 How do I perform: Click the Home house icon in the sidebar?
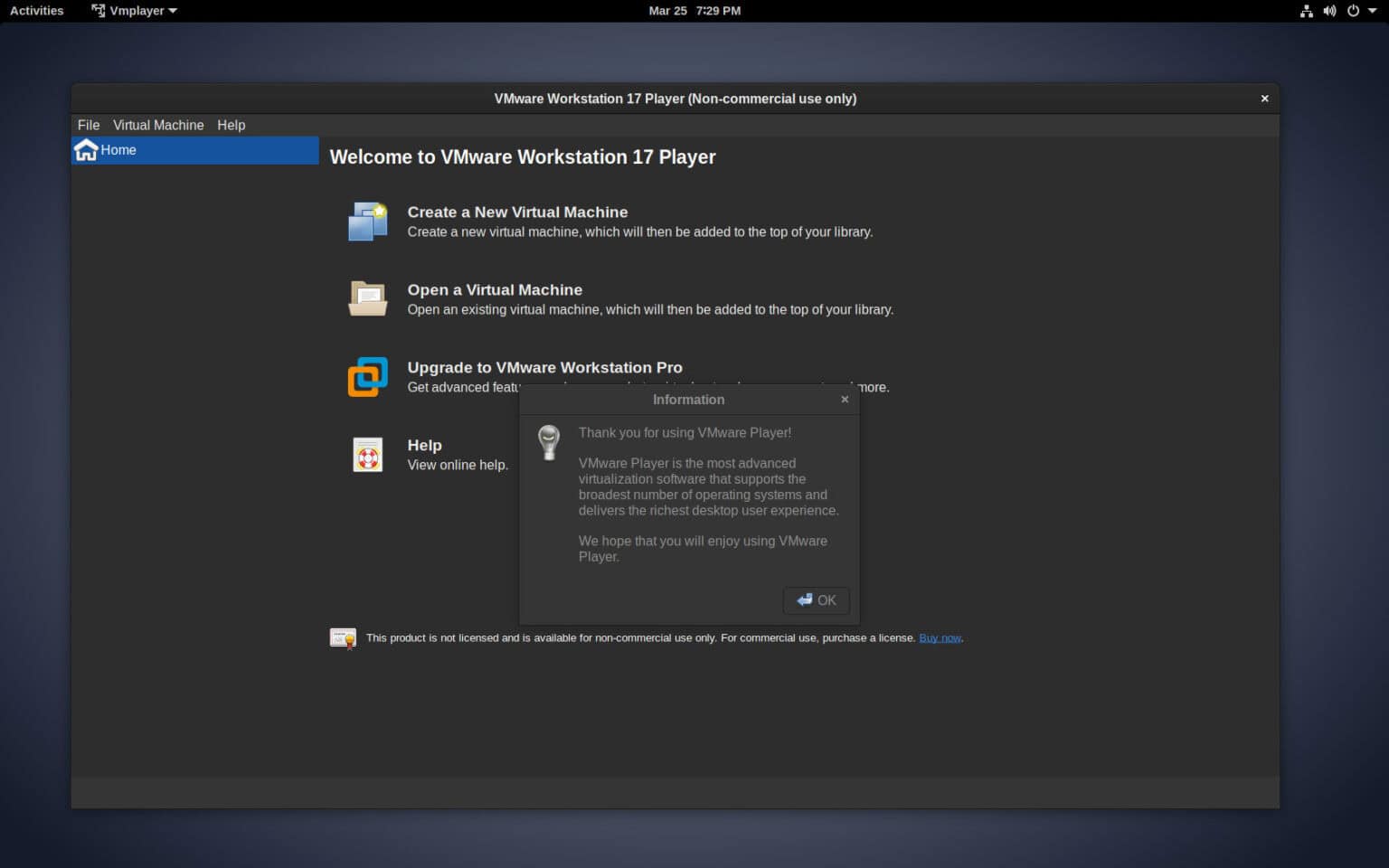point(86,150)
